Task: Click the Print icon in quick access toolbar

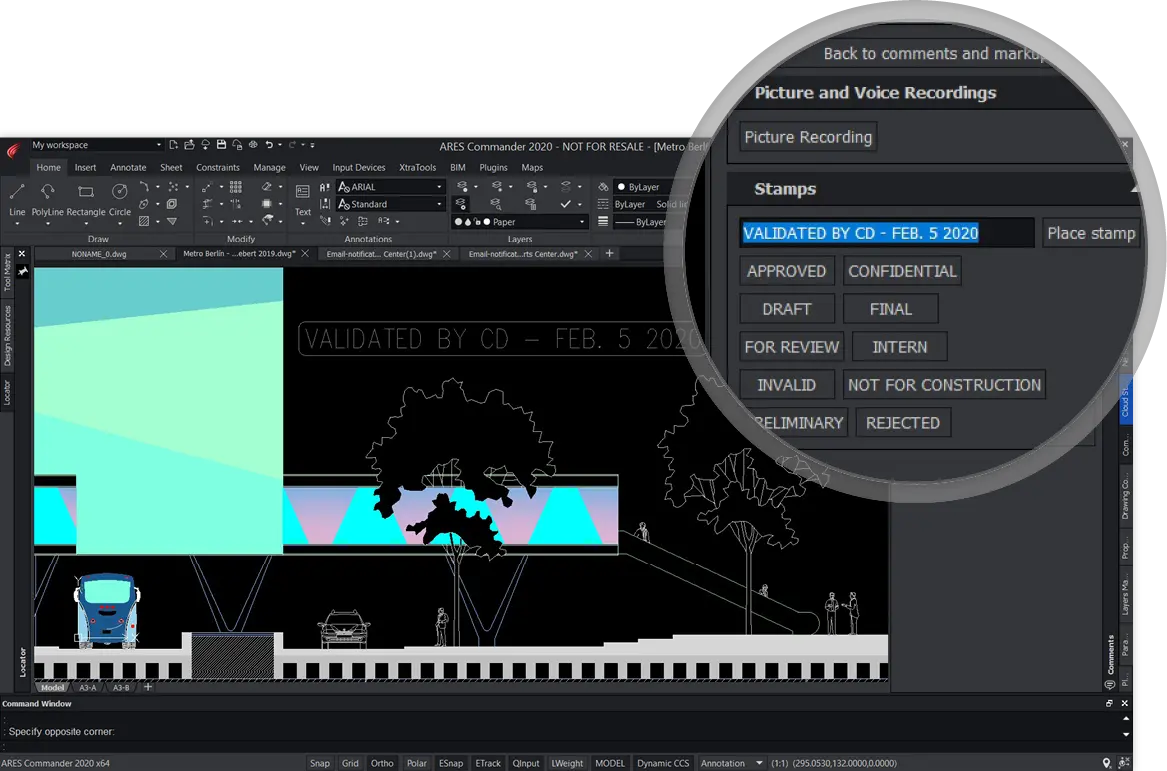Action: [x=253, y=145]
